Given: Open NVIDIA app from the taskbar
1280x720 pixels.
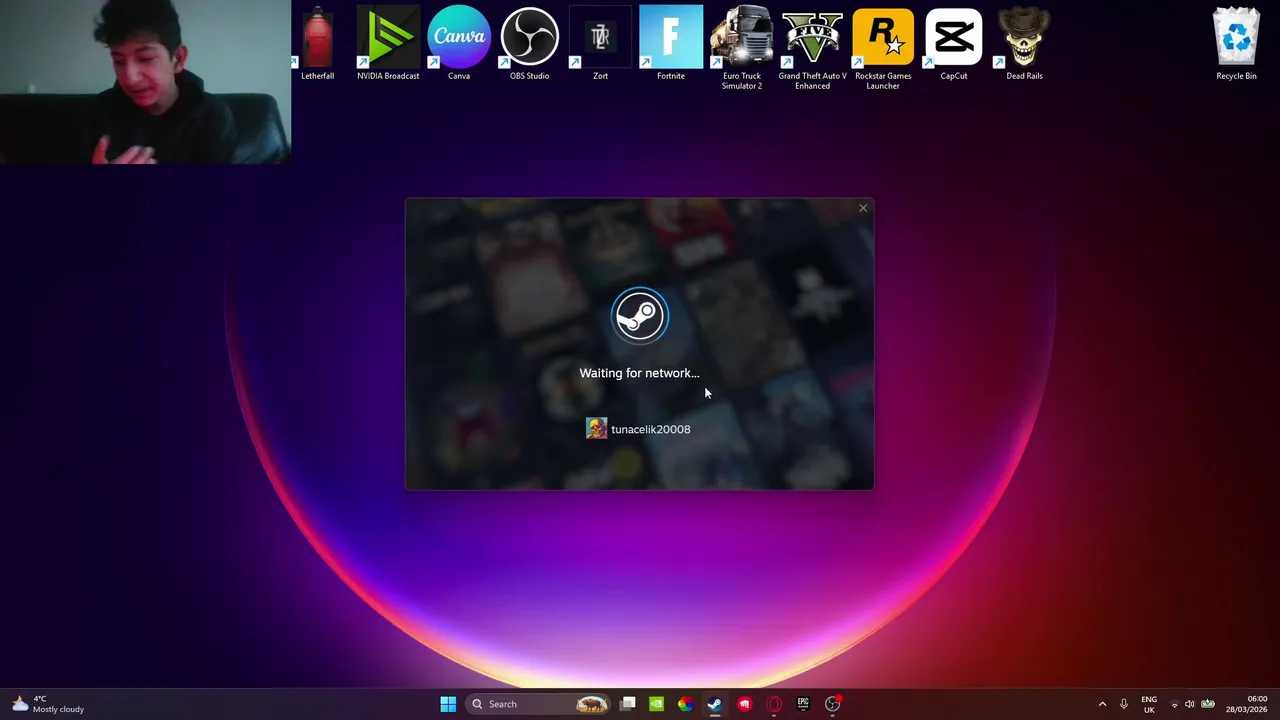Looking at the screenshot, I should [x=656, y=704].
